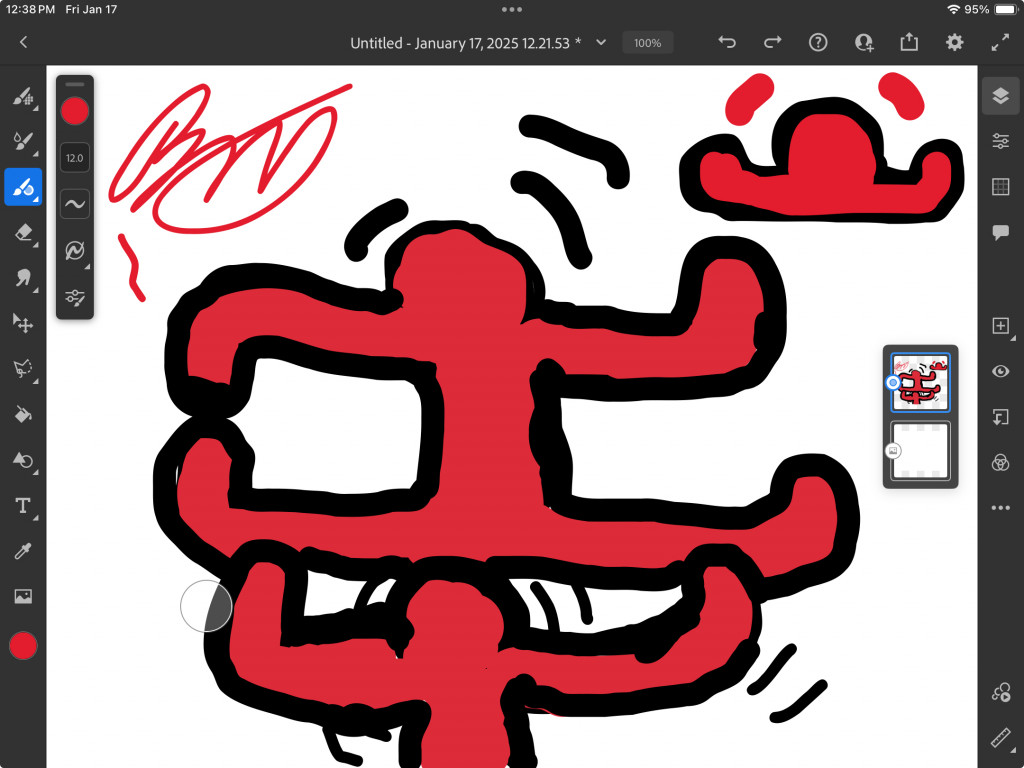Screen dimensions: 1024x768
Task: Open the brush smoothing options
Action: pyautogui.click(x=75, y=204)
